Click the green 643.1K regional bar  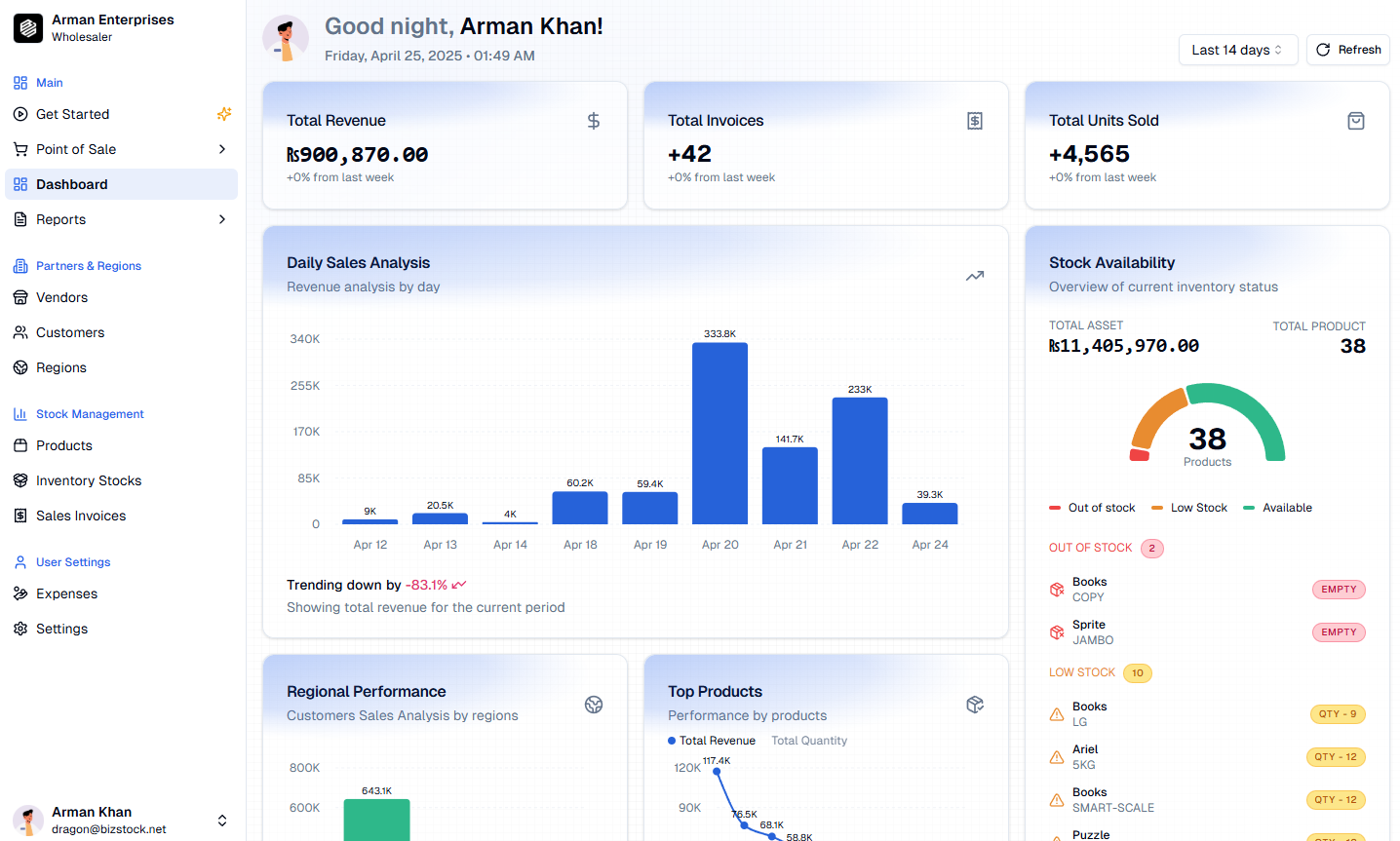[x=376, y=821]
